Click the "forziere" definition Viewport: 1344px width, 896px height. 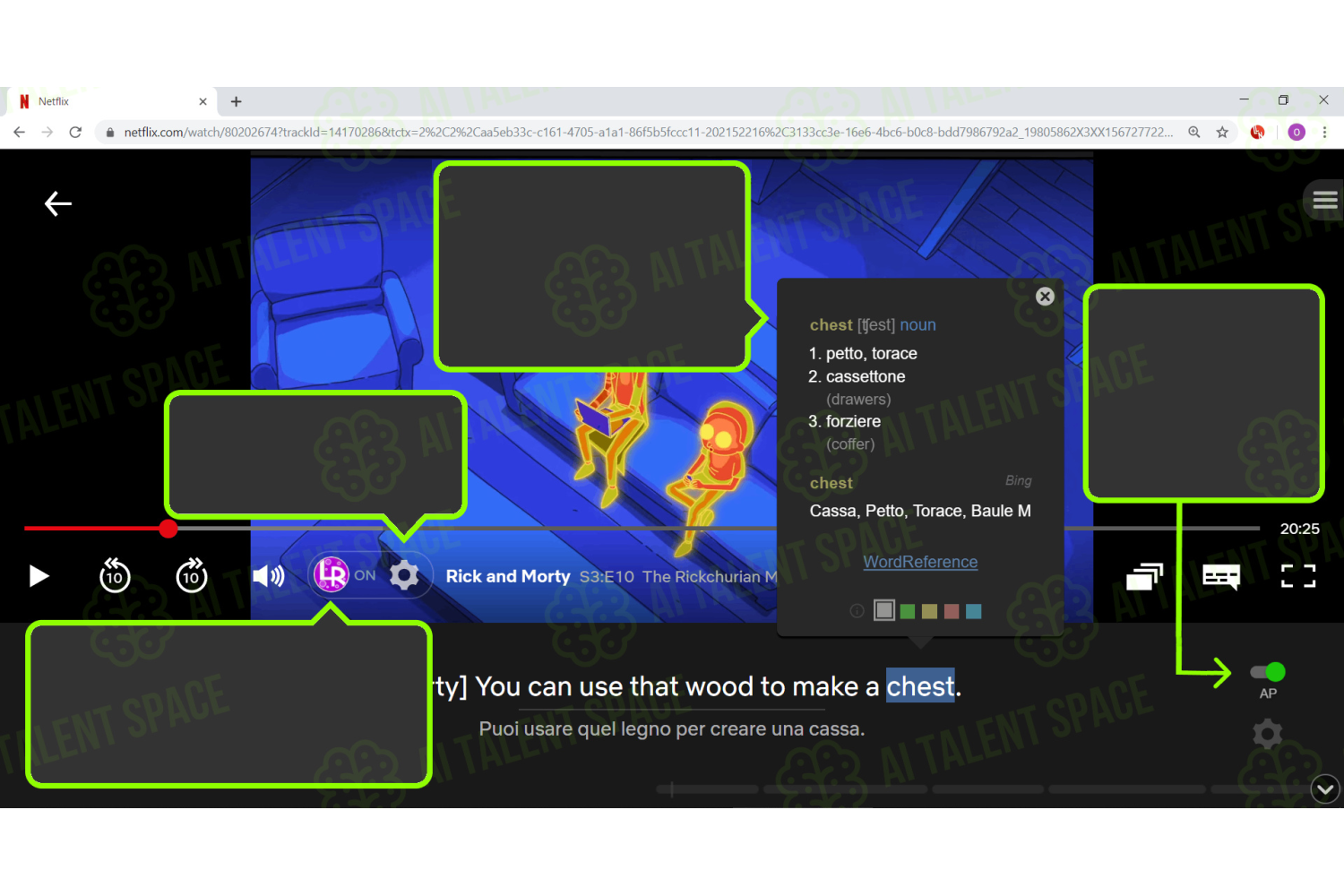click(x=853, y=422)
